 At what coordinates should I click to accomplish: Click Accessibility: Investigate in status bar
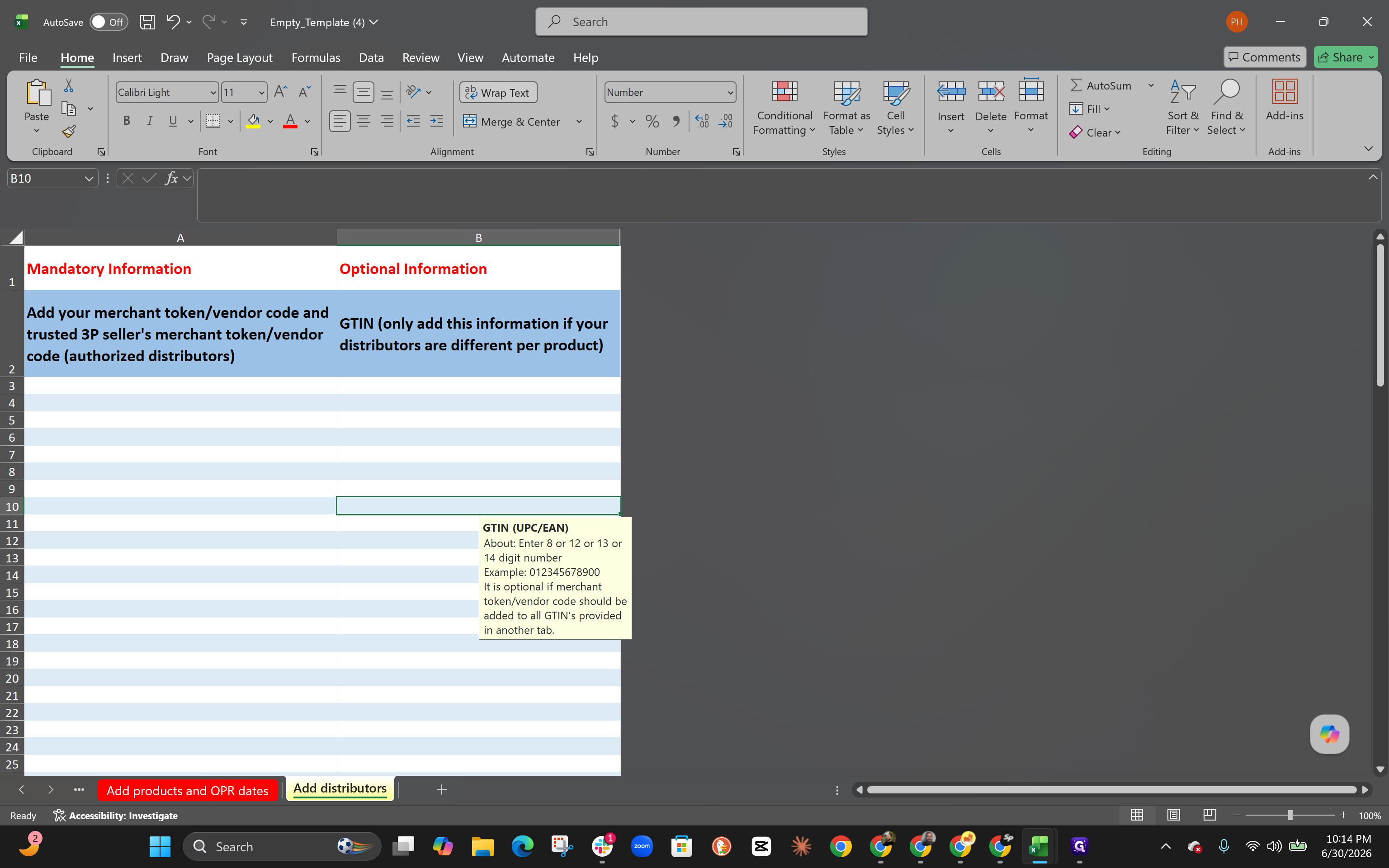[115, 815]
